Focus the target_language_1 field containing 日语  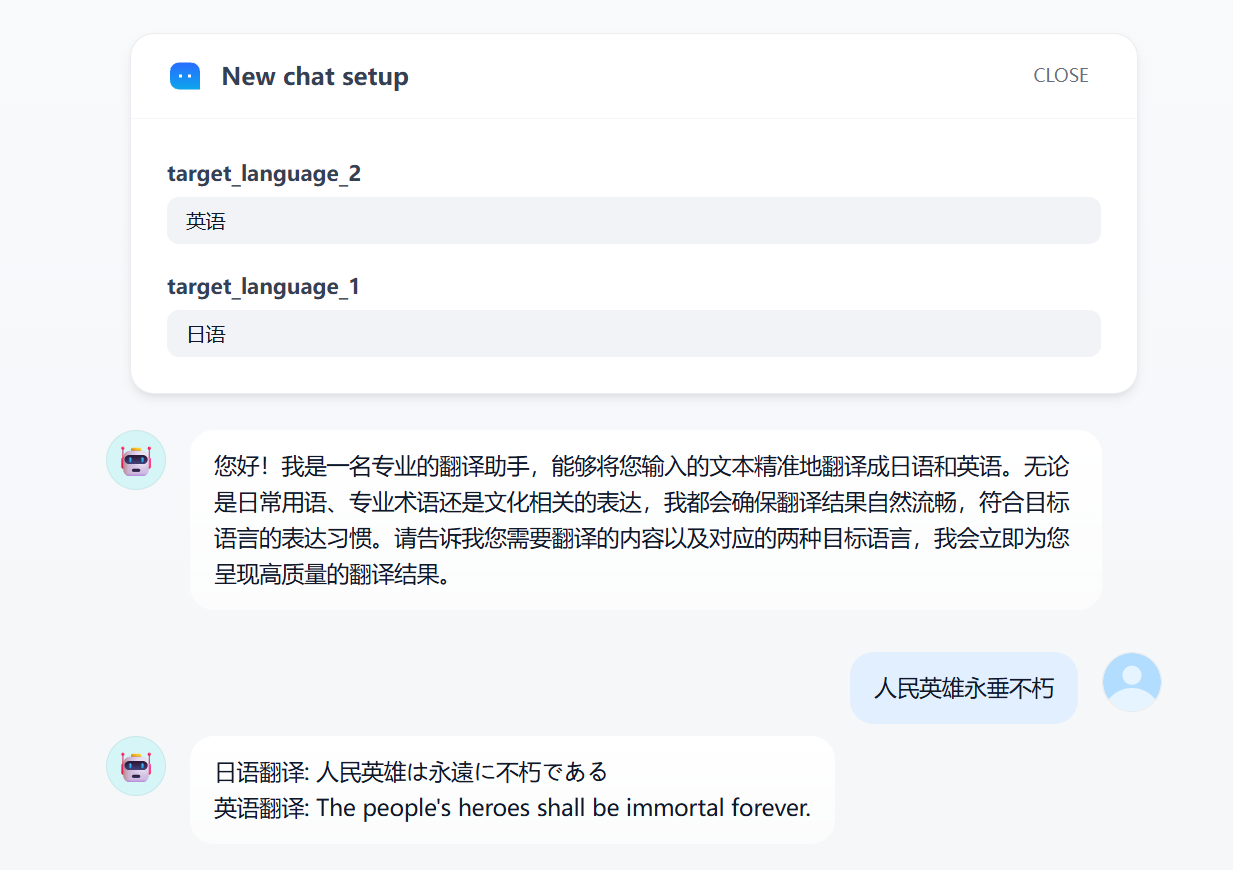coord(633,334)
